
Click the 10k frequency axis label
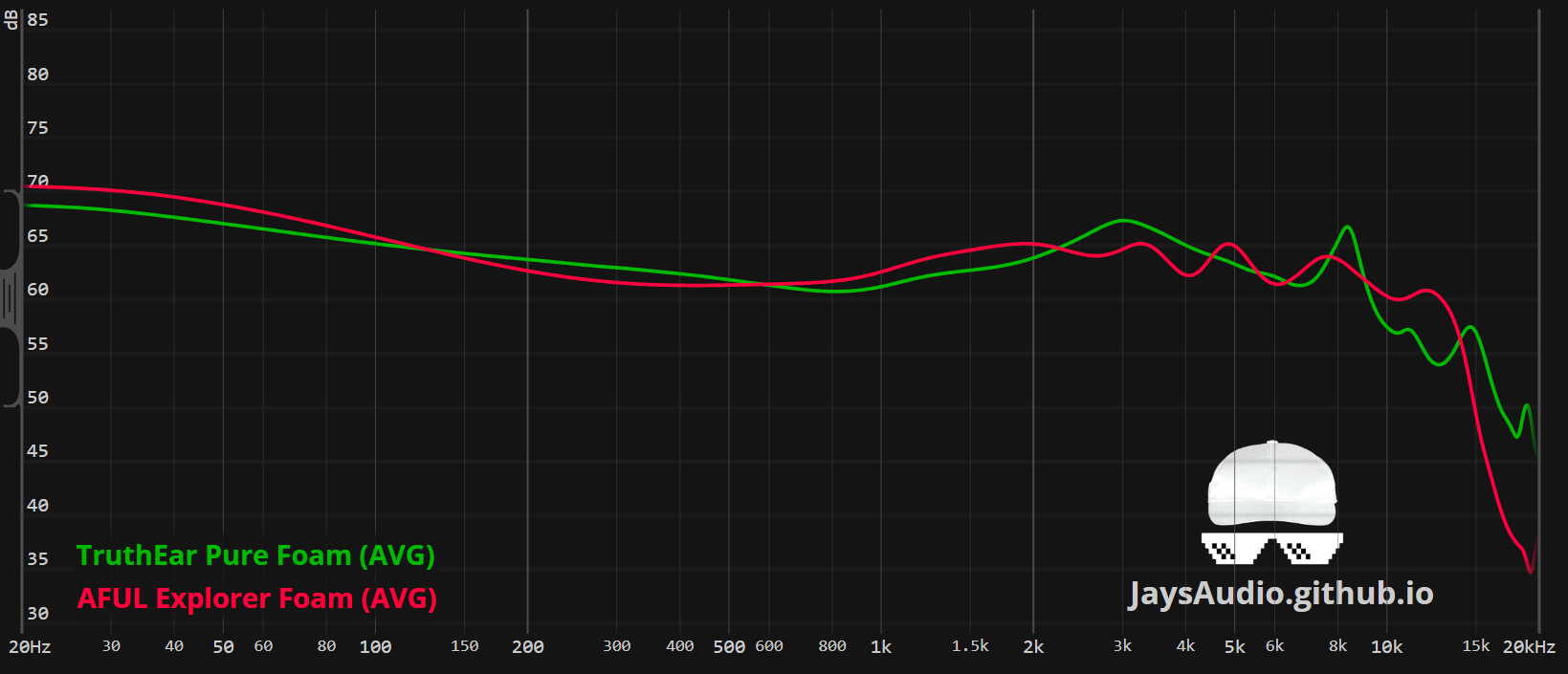1387,647
